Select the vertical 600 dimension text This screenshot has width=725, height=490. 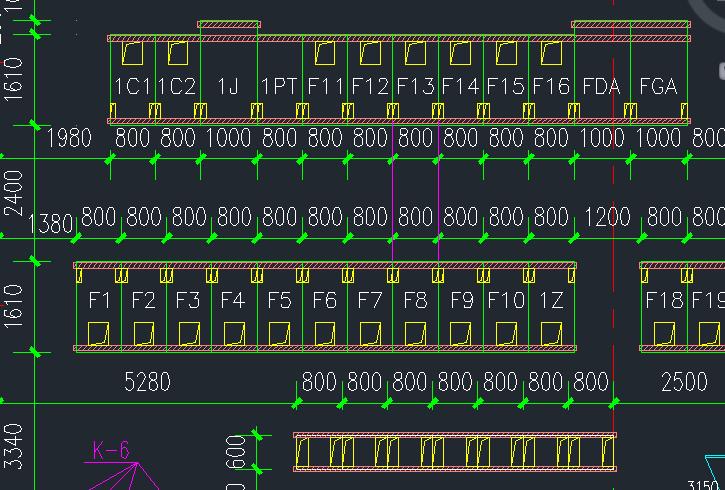237,451
